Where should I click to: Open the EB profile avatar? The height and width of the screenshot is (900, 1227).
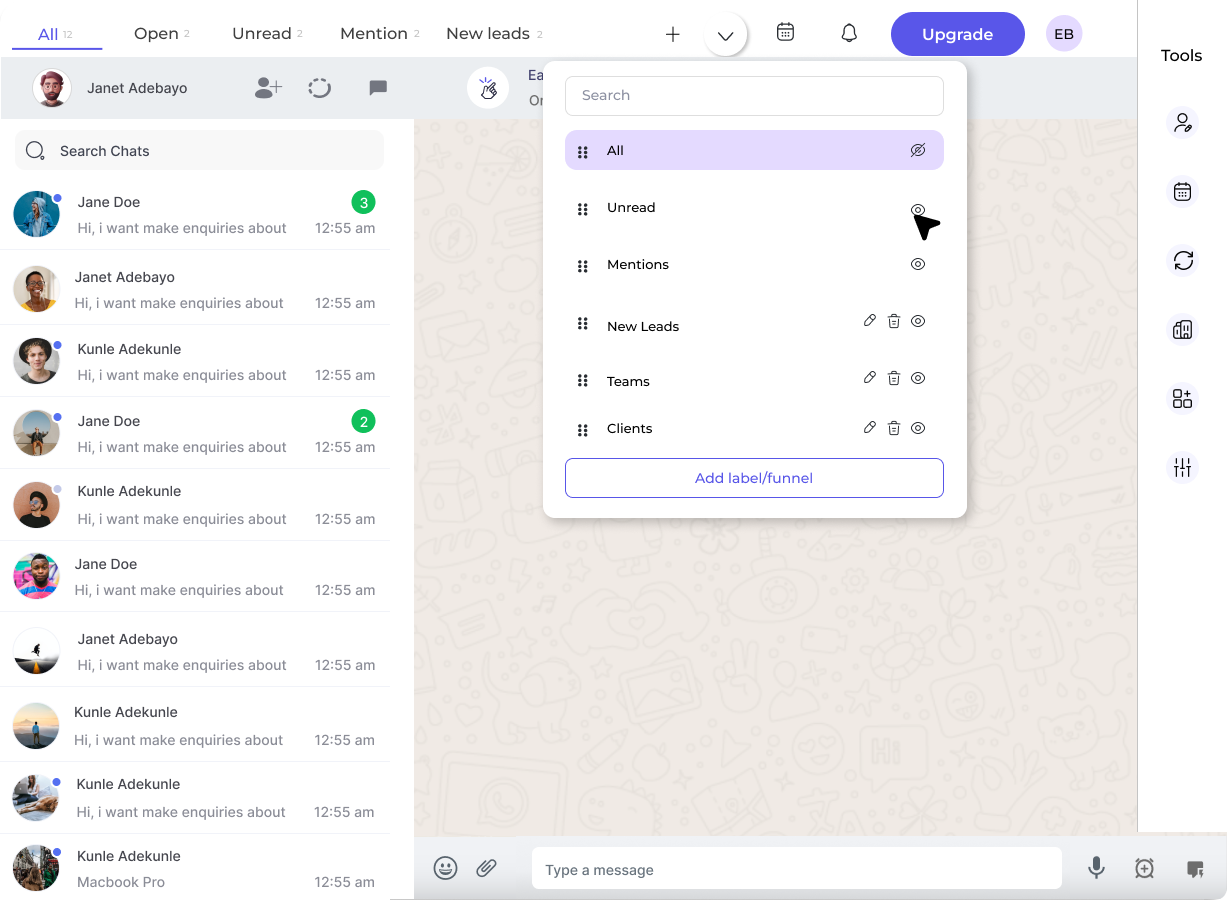click(1064, 34)
